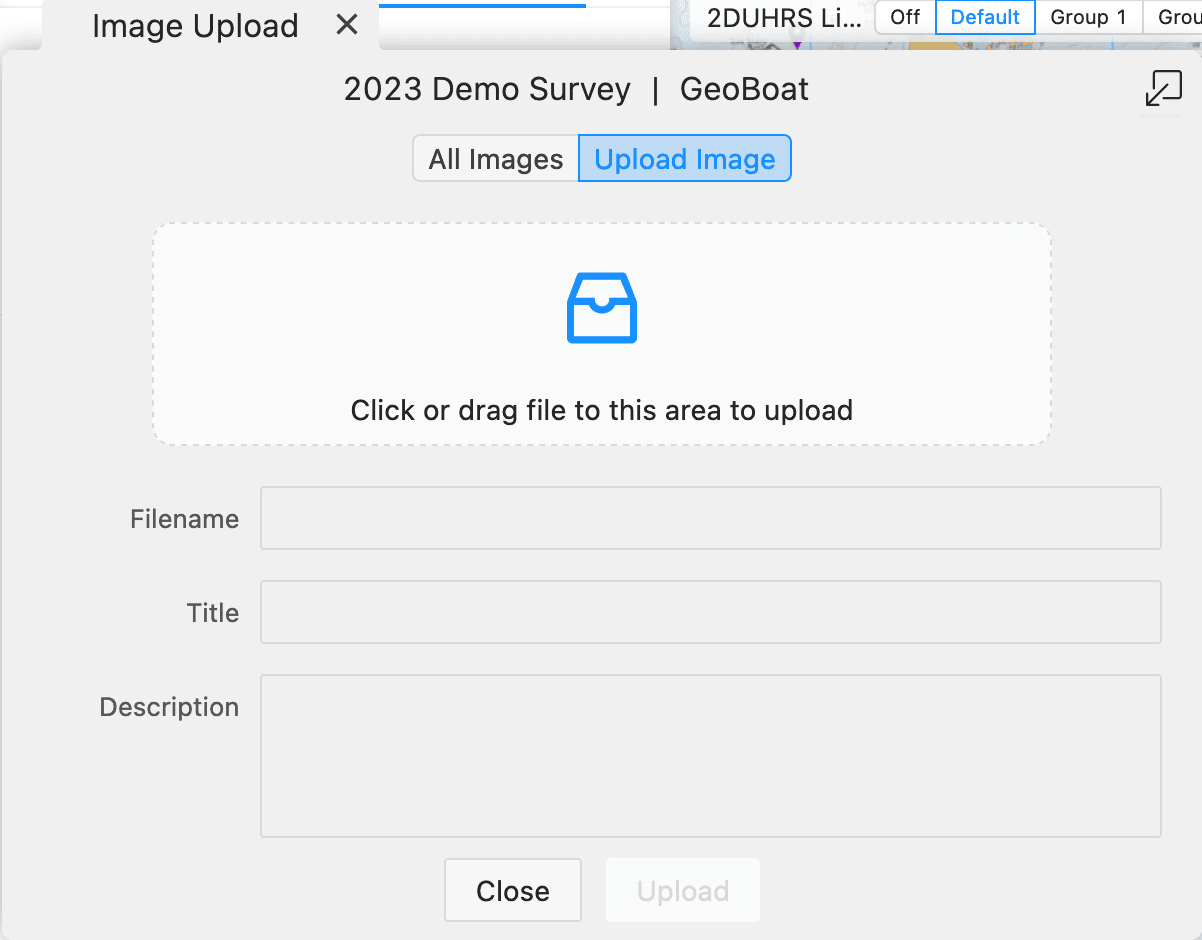
Task: Click the Description field label
Action: (x=169, y=707)
